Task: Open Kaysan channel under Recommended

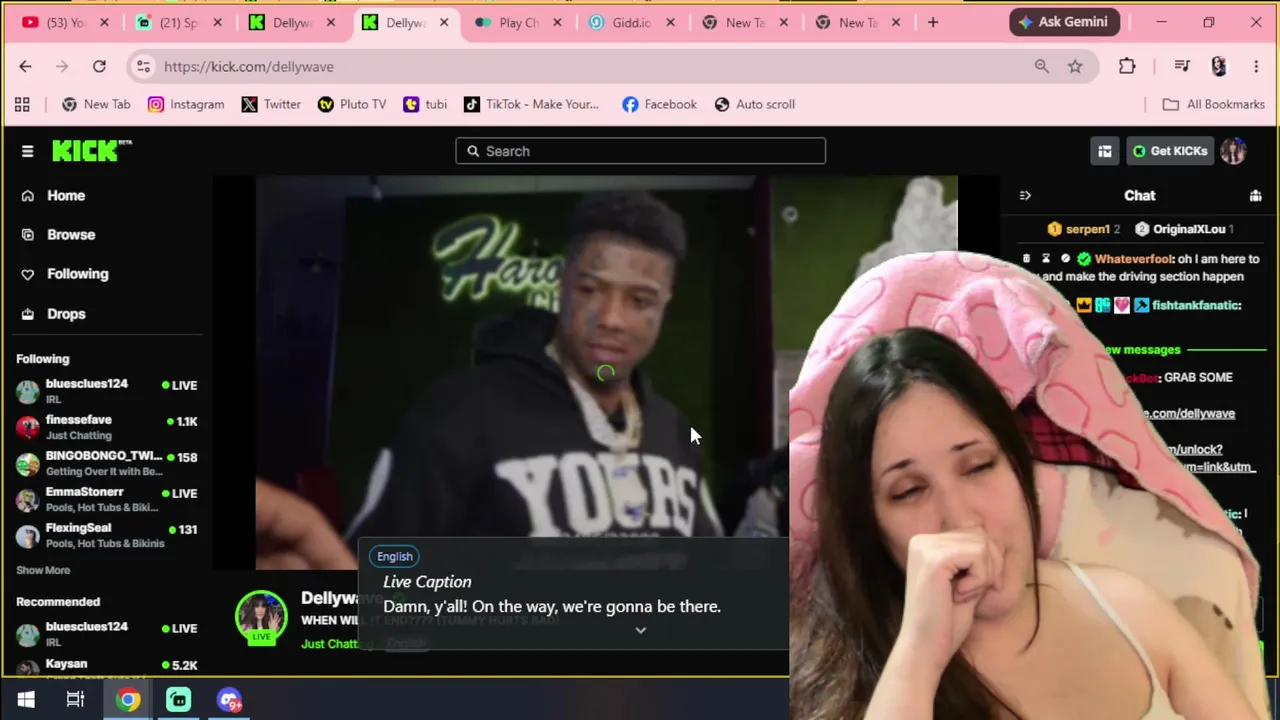Action: (106, 665)
